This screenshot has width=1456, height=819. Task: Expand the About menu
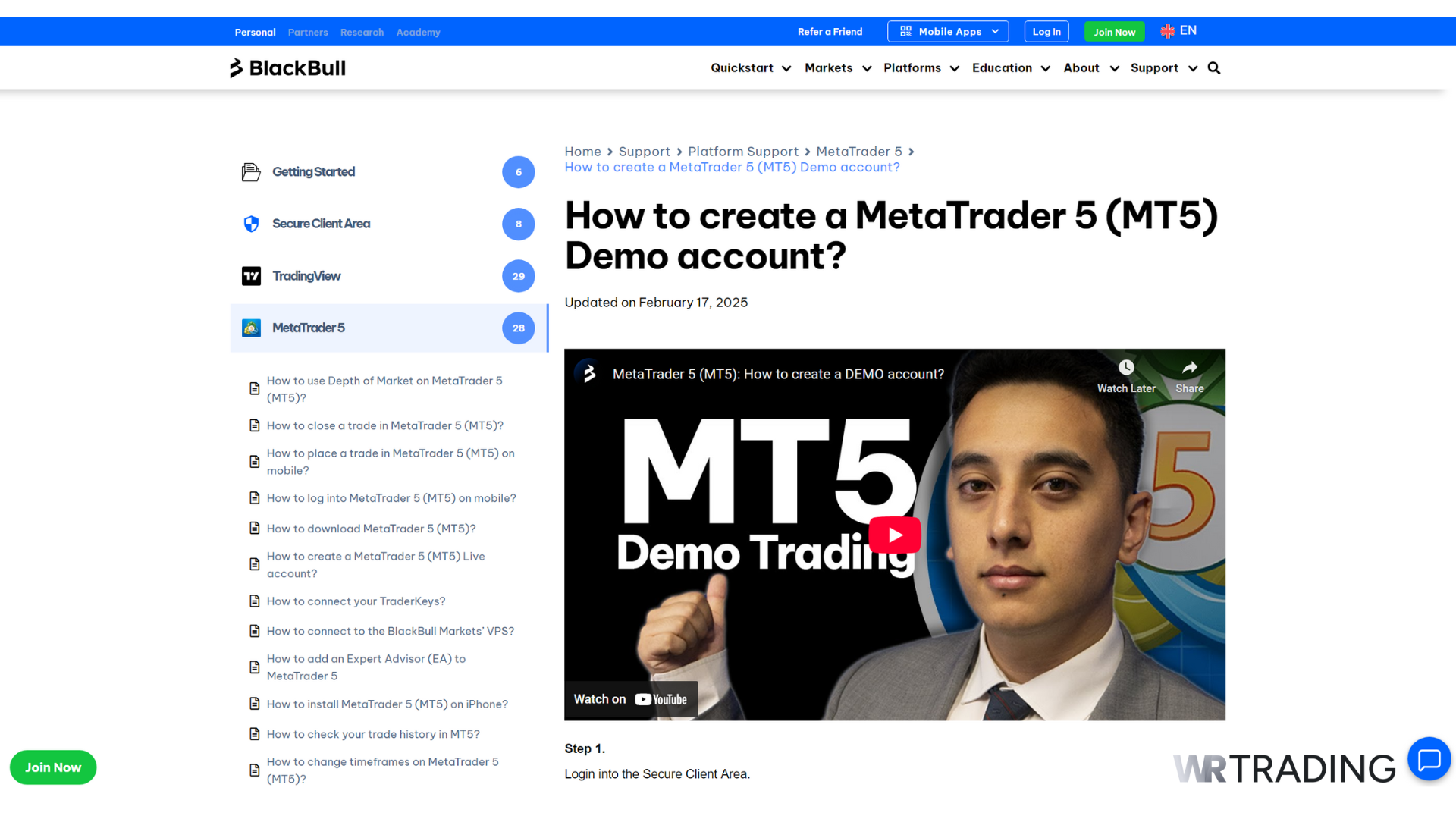[x=1091, y=68]
